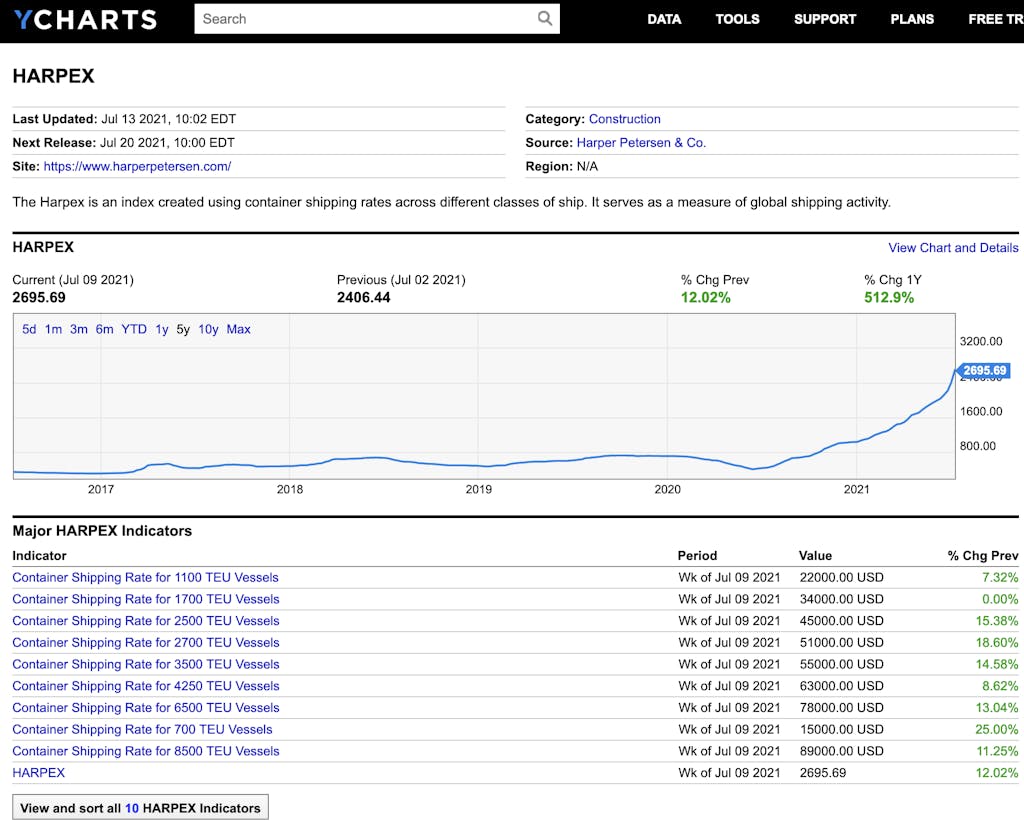Click the YCharts logo

pos(85,19)
